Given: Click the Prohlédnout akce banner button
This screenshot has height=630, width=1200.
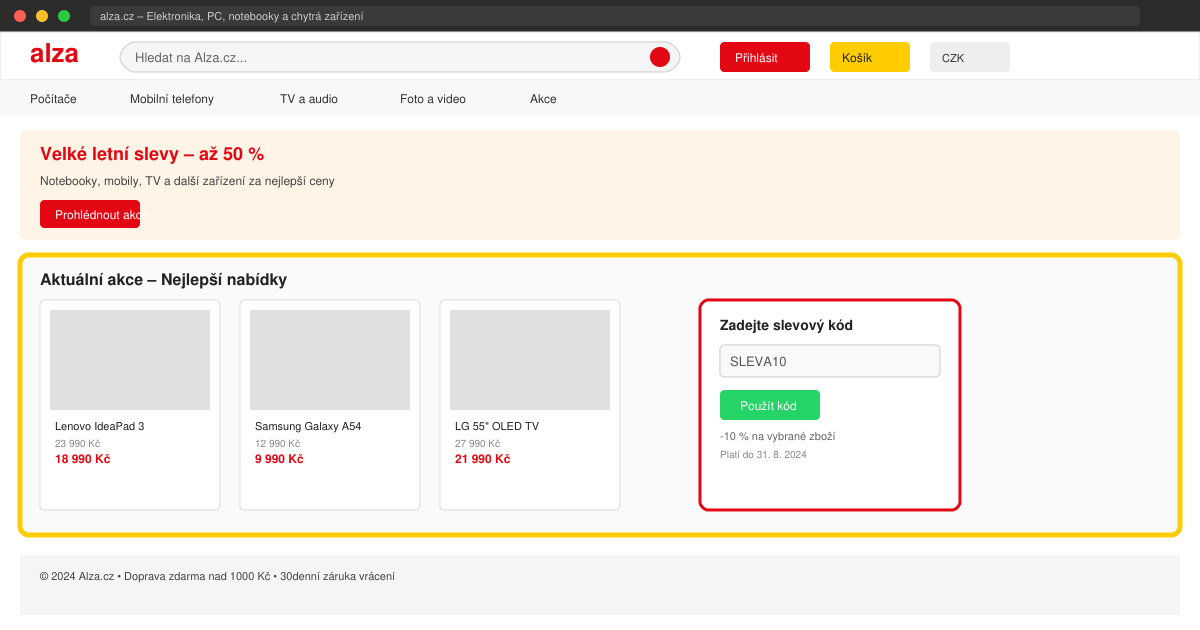Looking at the screenshot, I should coord(90,214).
